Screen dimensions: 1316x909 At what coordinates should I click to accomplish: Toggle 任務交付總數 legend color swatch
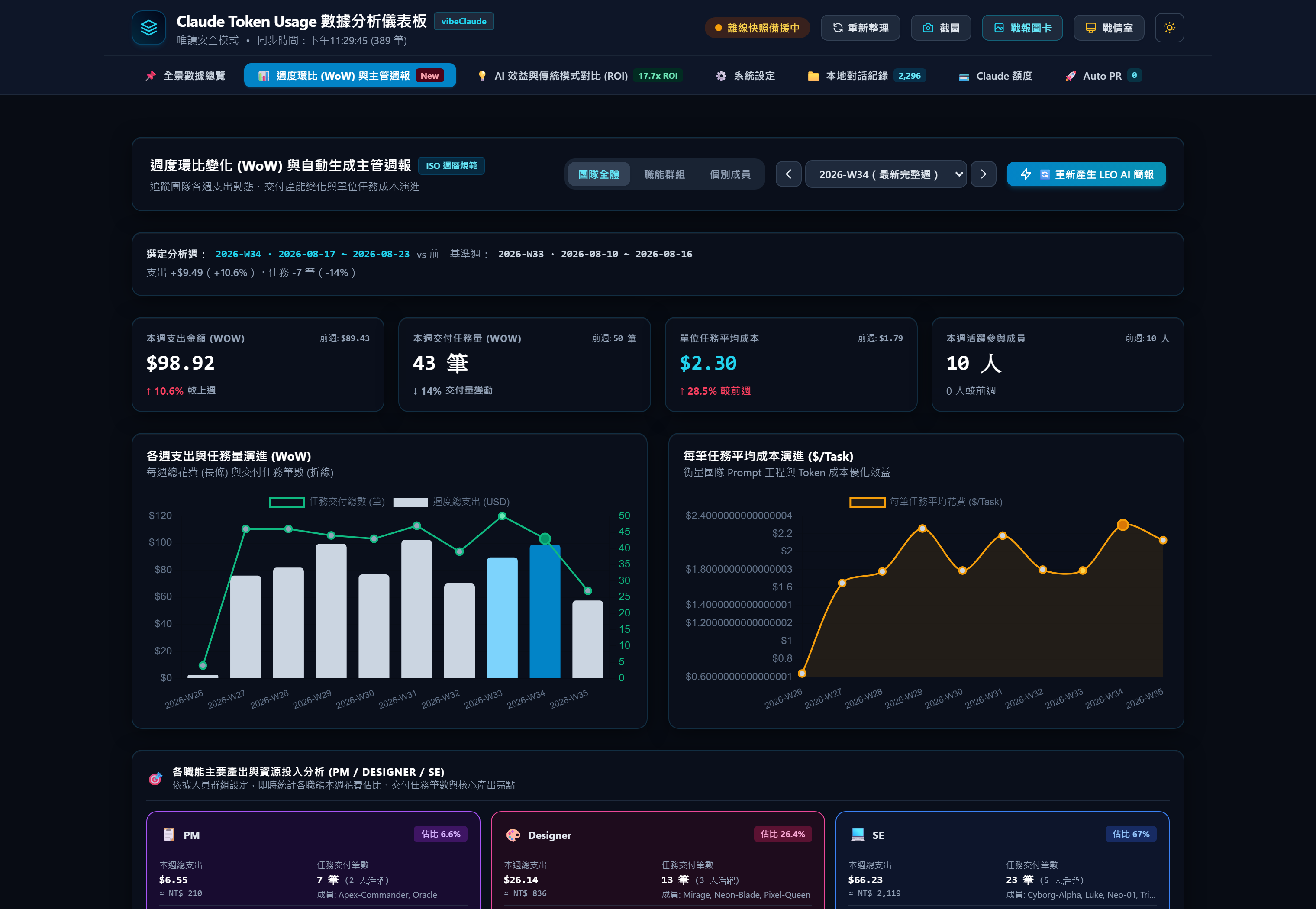287,503
